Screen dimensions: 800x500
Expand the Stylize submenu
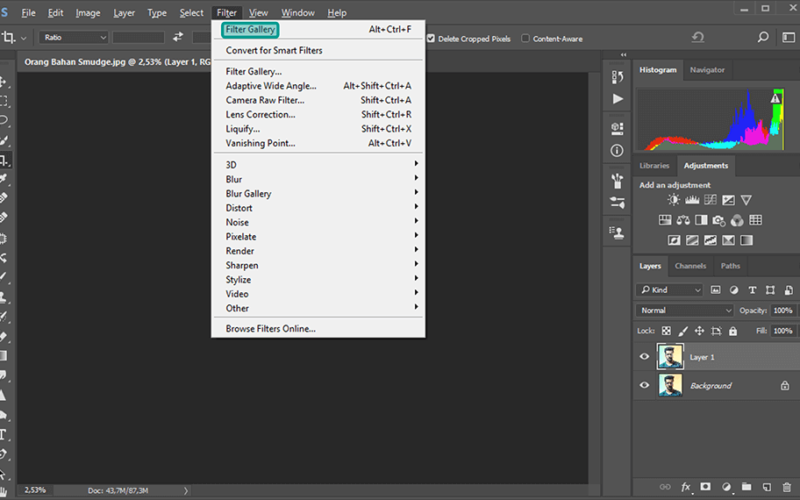click(320, 279)
